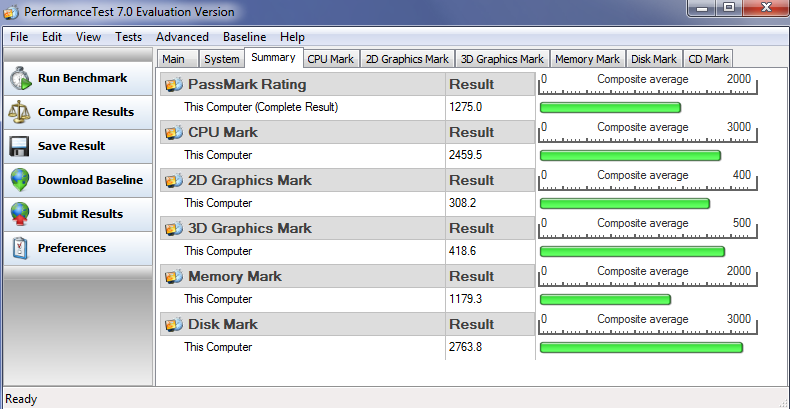Open the Preferences button

[78, 248]
